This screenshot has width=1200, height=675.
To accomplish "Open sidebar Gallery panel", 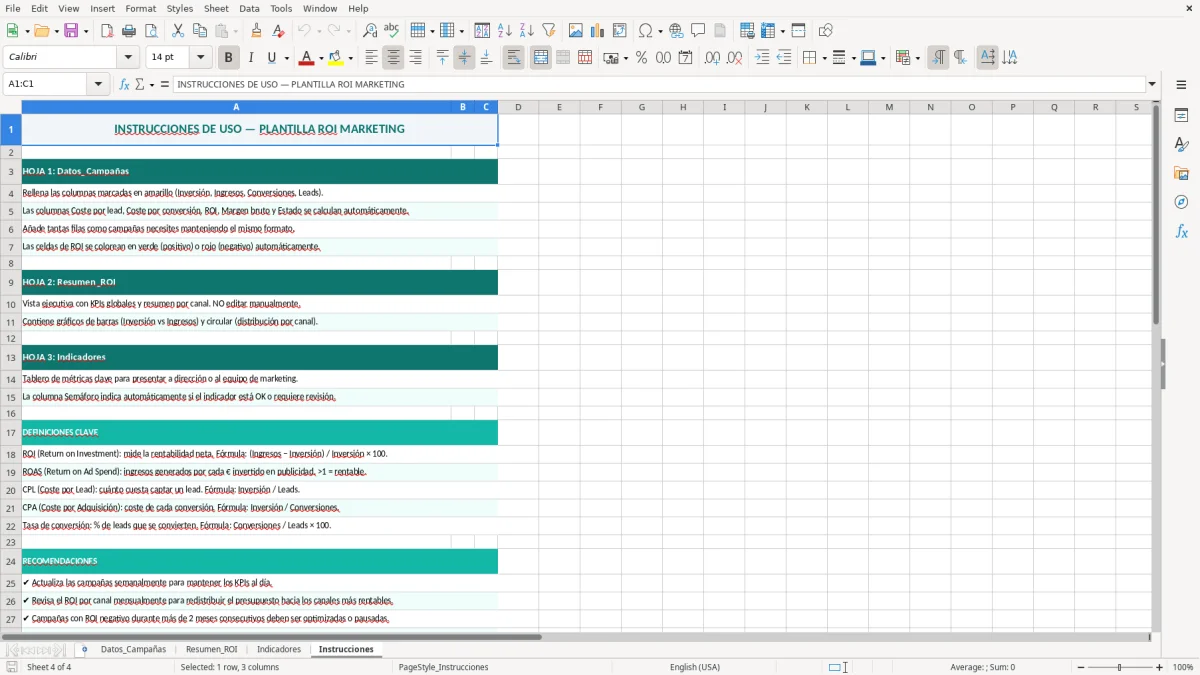I will (1181, 173).
